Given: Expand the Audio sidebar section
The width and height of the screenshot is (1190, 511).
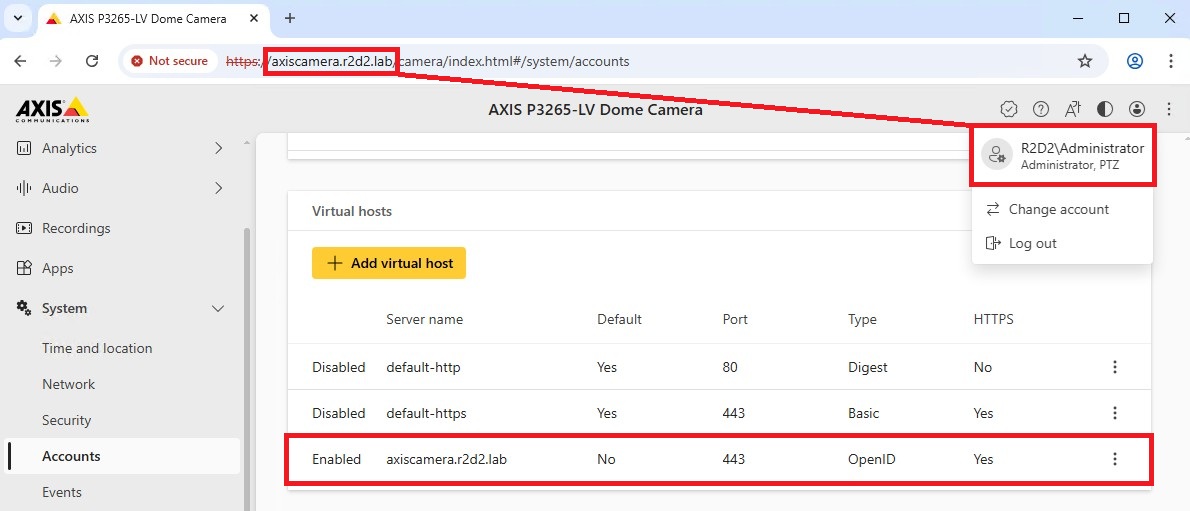Looking at the screenshot, I should (x=219, y=188).
